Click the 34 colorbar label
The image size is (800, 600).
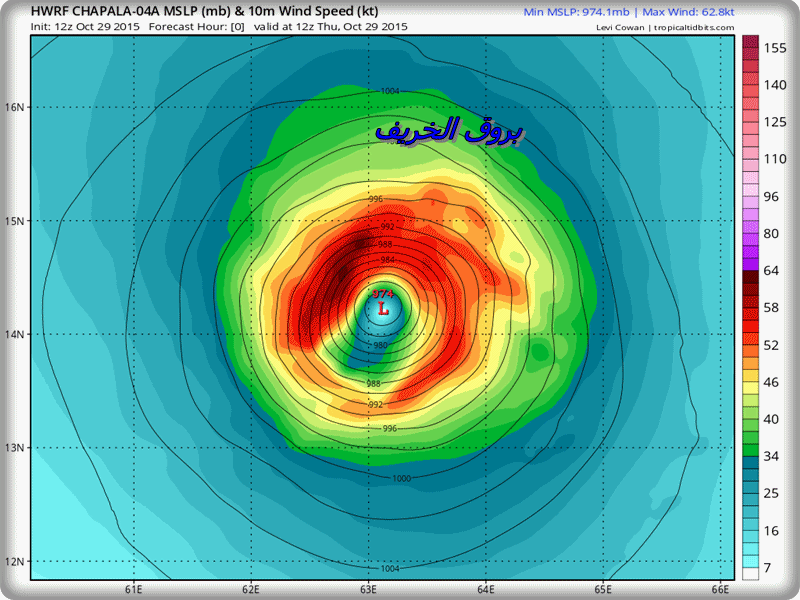pos(771,456)
